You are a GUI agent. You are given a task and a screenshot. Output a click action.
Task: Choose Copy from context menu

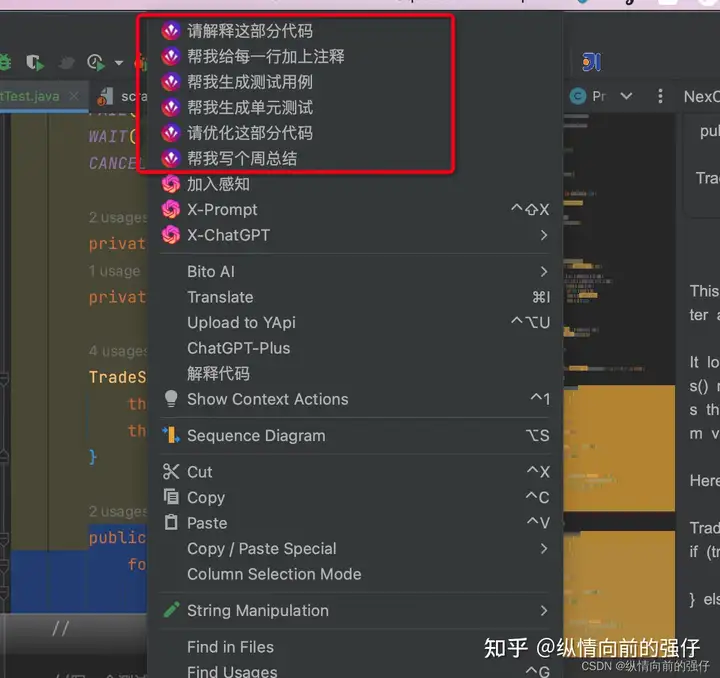pyautogui.click(x=354, y=498)
